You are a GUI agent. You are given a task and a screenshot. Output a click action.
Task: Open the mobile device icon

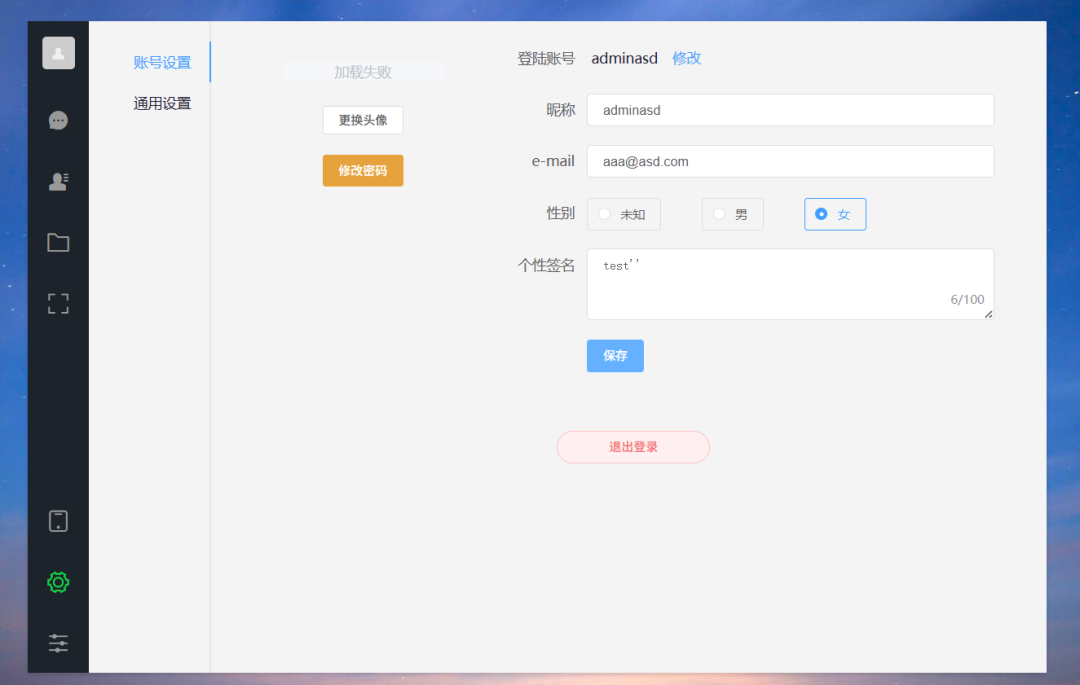coord(57,520)
